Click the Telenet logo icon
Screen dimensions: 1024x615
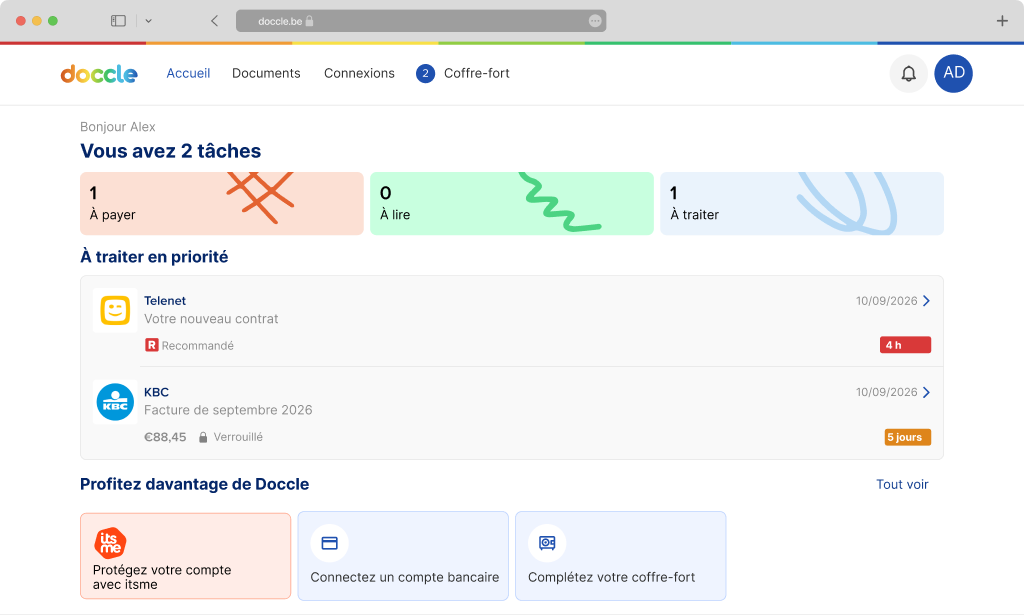click(115, 310)
